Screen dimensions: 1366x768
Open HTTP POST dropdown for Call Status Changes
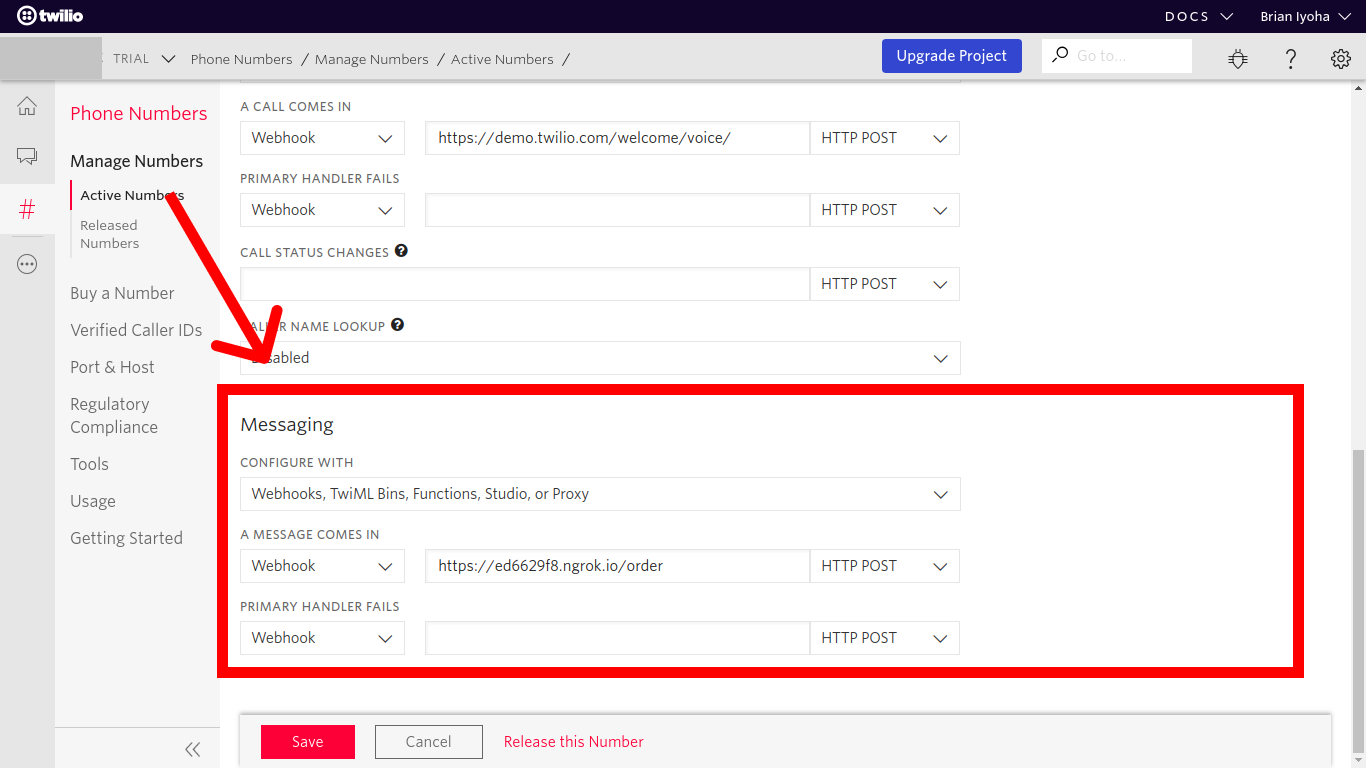click(884, 284)
